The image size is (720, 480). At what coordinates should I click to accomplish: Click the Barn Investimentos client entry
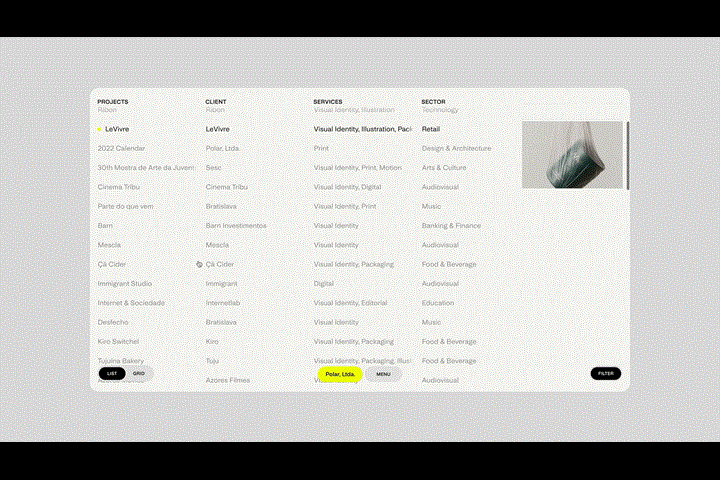pyautogui.click(x=236, y=225)
